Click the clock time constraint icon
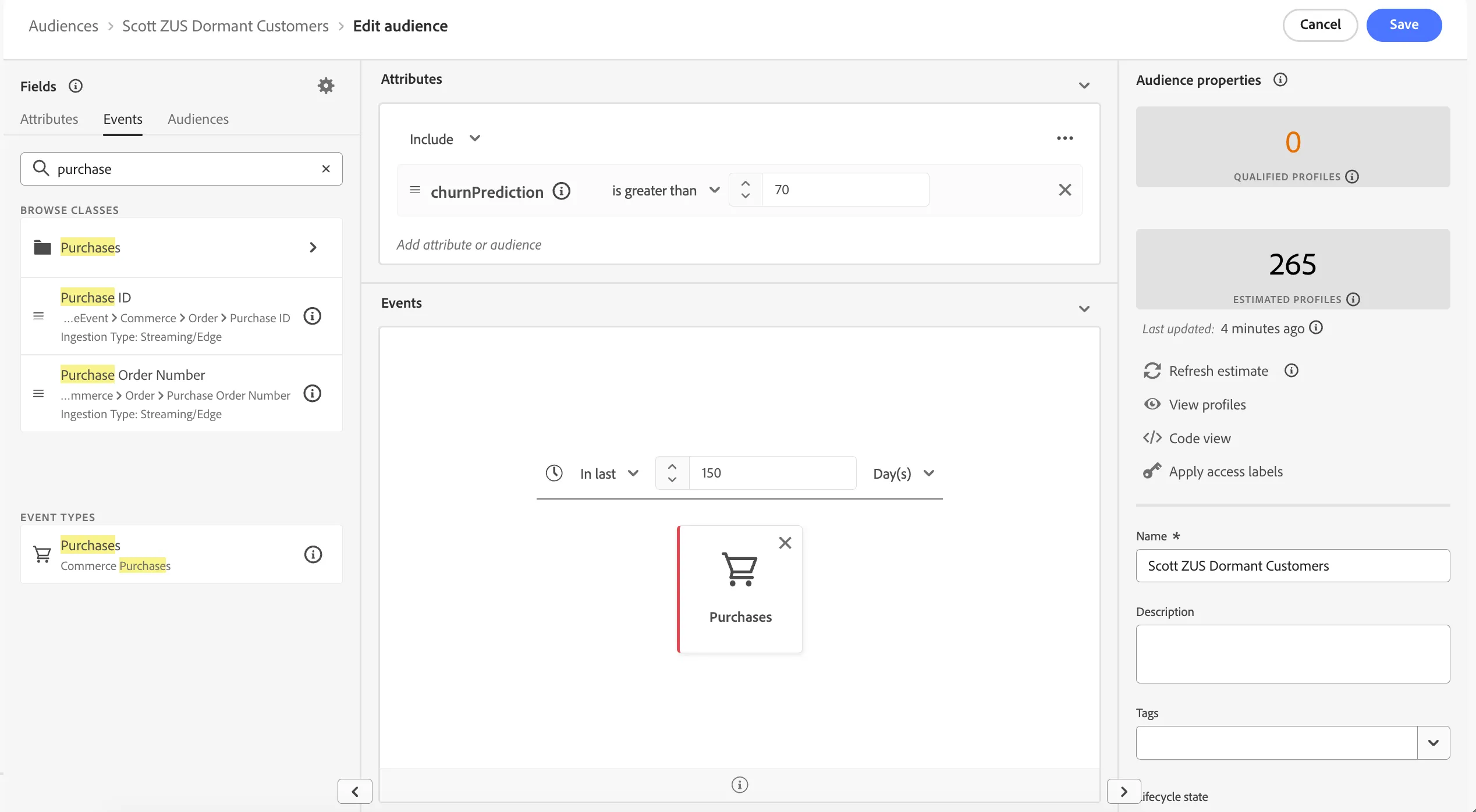The height and width of the screenshot is (812, 1476). (554, 473)
